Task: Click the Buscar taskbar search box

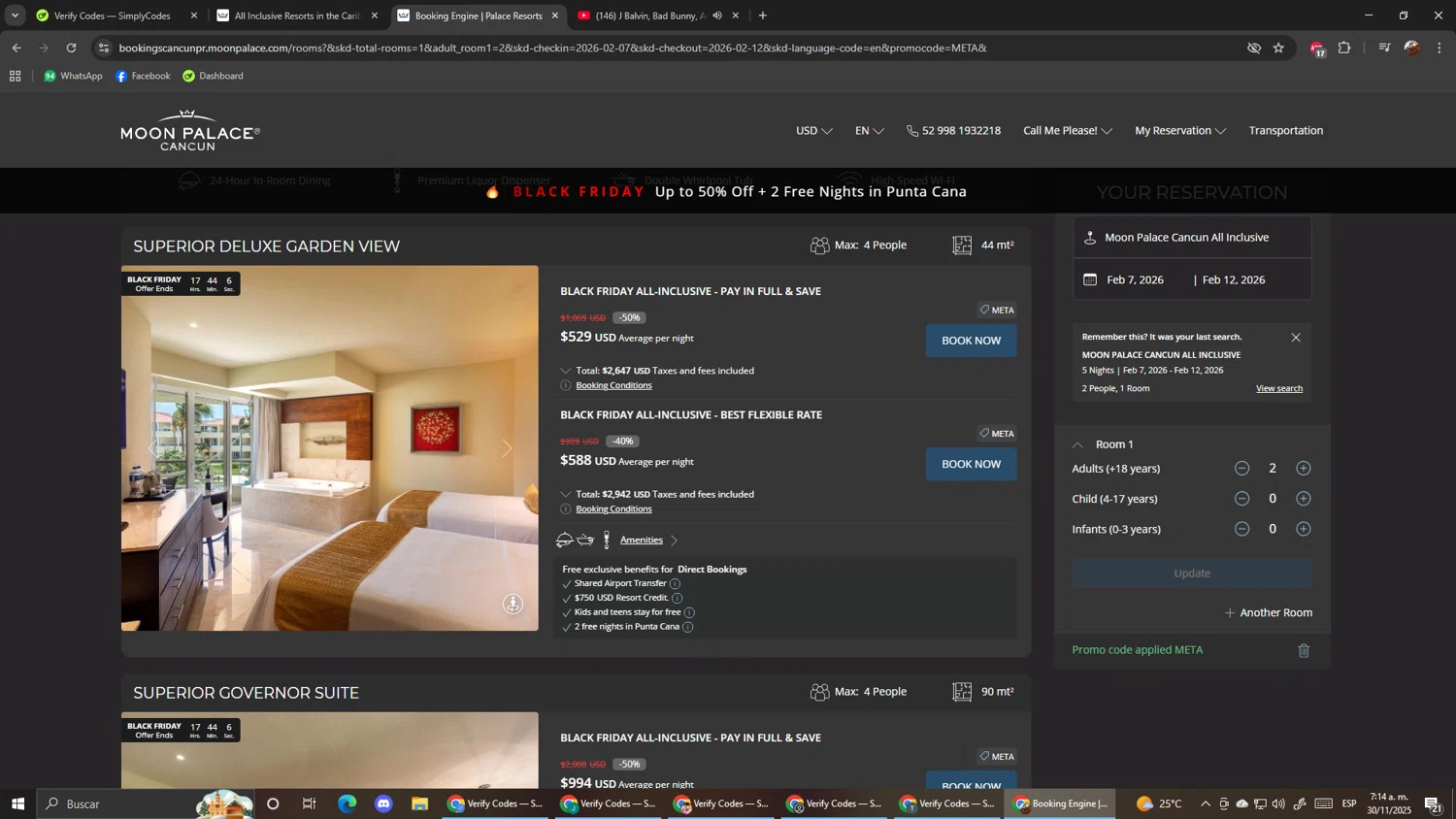Action: (146, 803)
